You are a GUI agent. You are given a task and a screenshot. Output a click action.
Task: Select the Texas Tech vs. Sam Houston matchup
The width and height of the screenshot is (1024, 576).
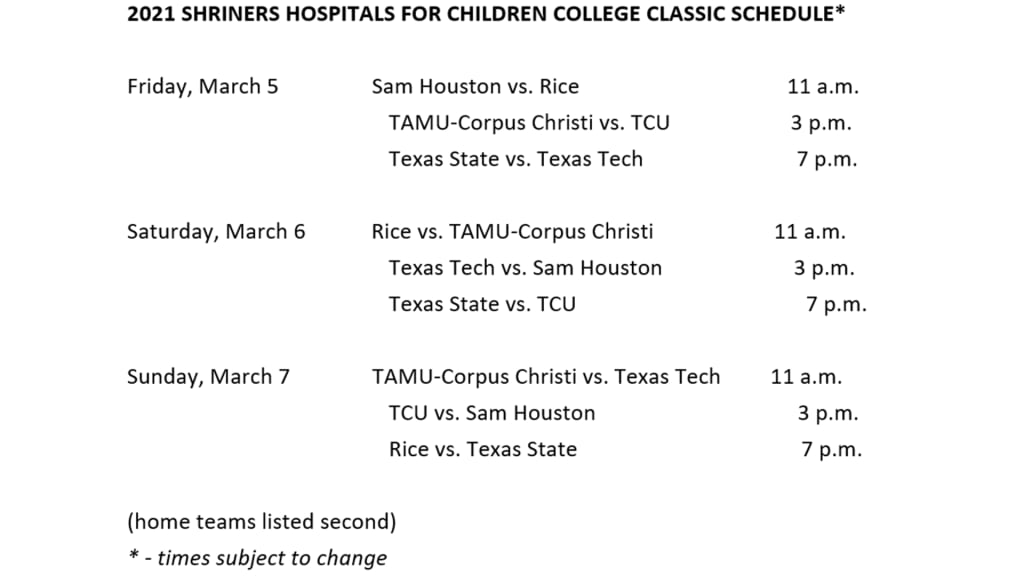(x=525, y=267)
